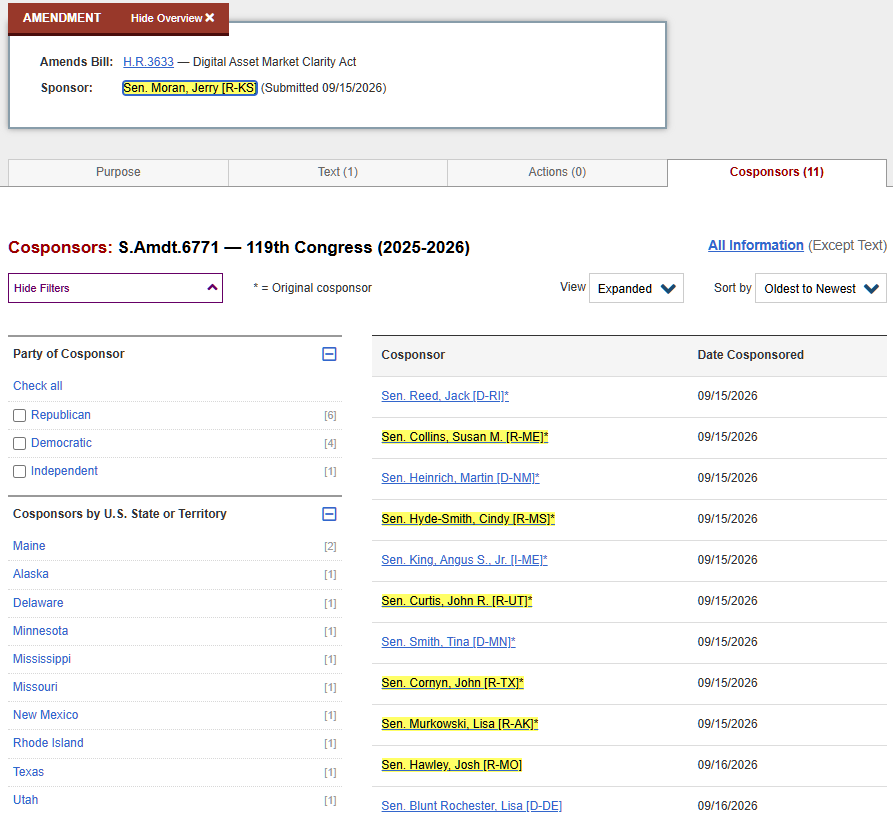Check the Independent party checkbox
893x817 pixels.
click(19, 471)
